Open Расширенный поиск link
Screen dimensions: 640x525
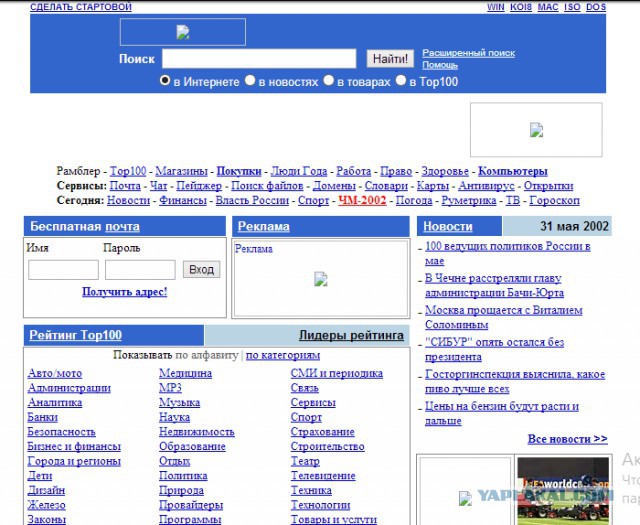click(x=469, y=53)
